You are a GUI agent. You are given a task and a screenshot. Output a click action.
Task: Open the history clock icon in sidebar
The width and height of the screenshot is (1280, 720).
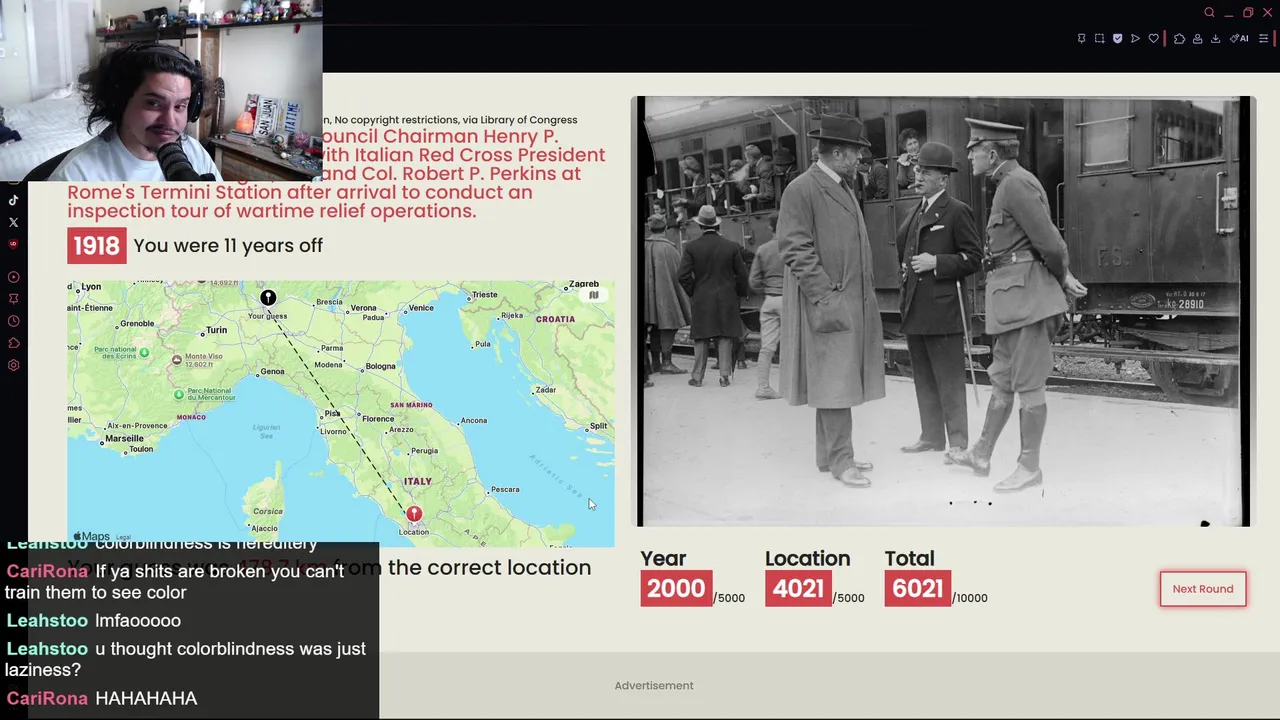point(13,321)
